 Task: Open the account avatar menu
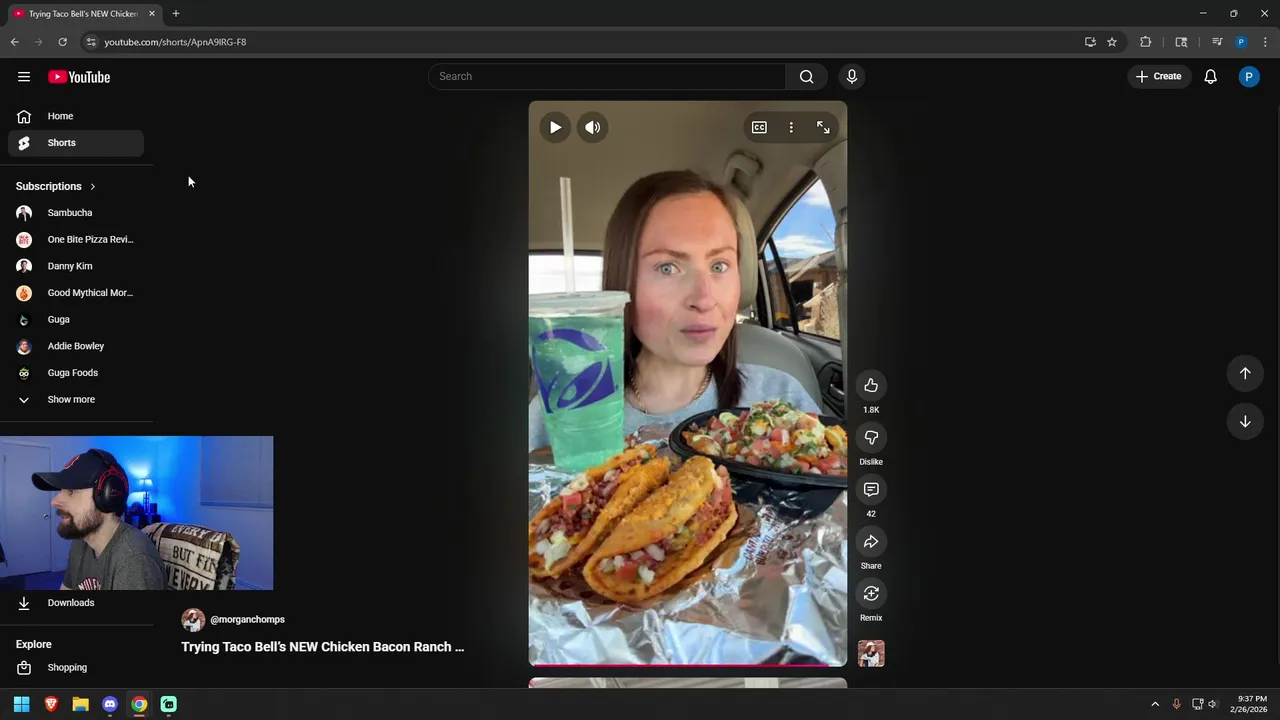pyautogui.click(x=1249, y=77)
